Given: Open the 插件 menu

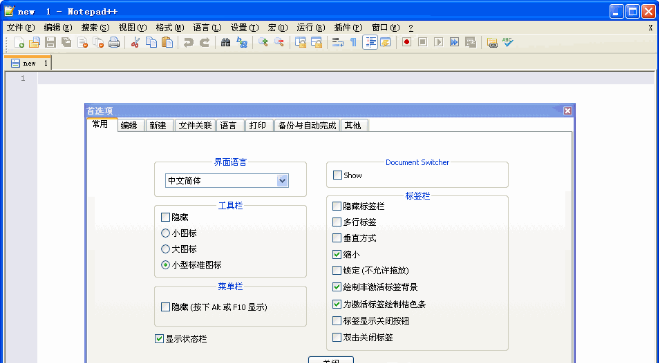Looking at the screenshot, I should [x=348, y=28].
